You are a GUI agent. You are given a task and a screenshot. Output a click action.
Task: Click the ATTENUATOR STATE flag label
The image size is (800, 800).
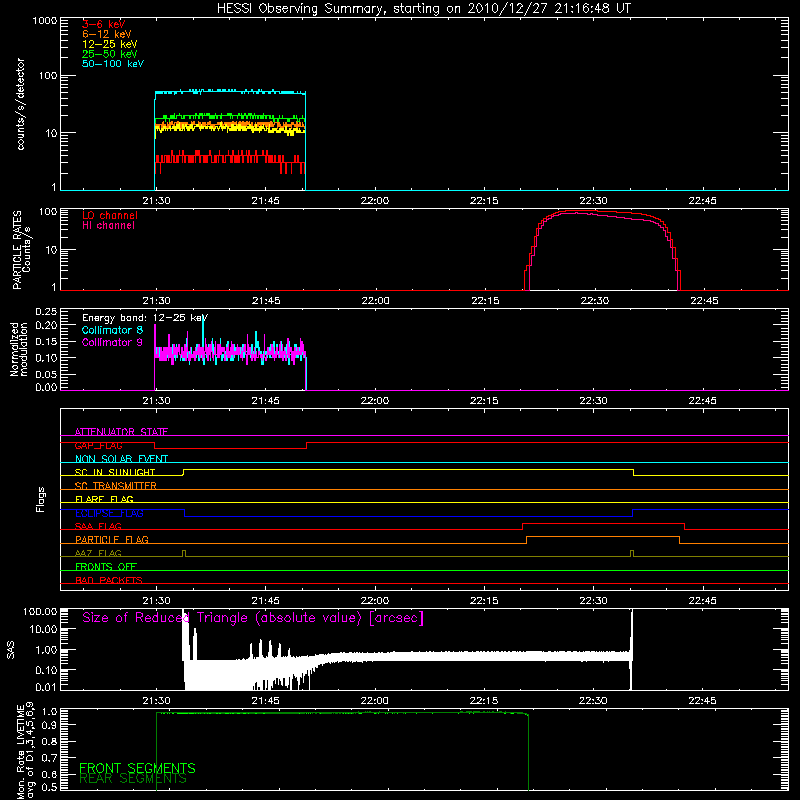point(121,432)
